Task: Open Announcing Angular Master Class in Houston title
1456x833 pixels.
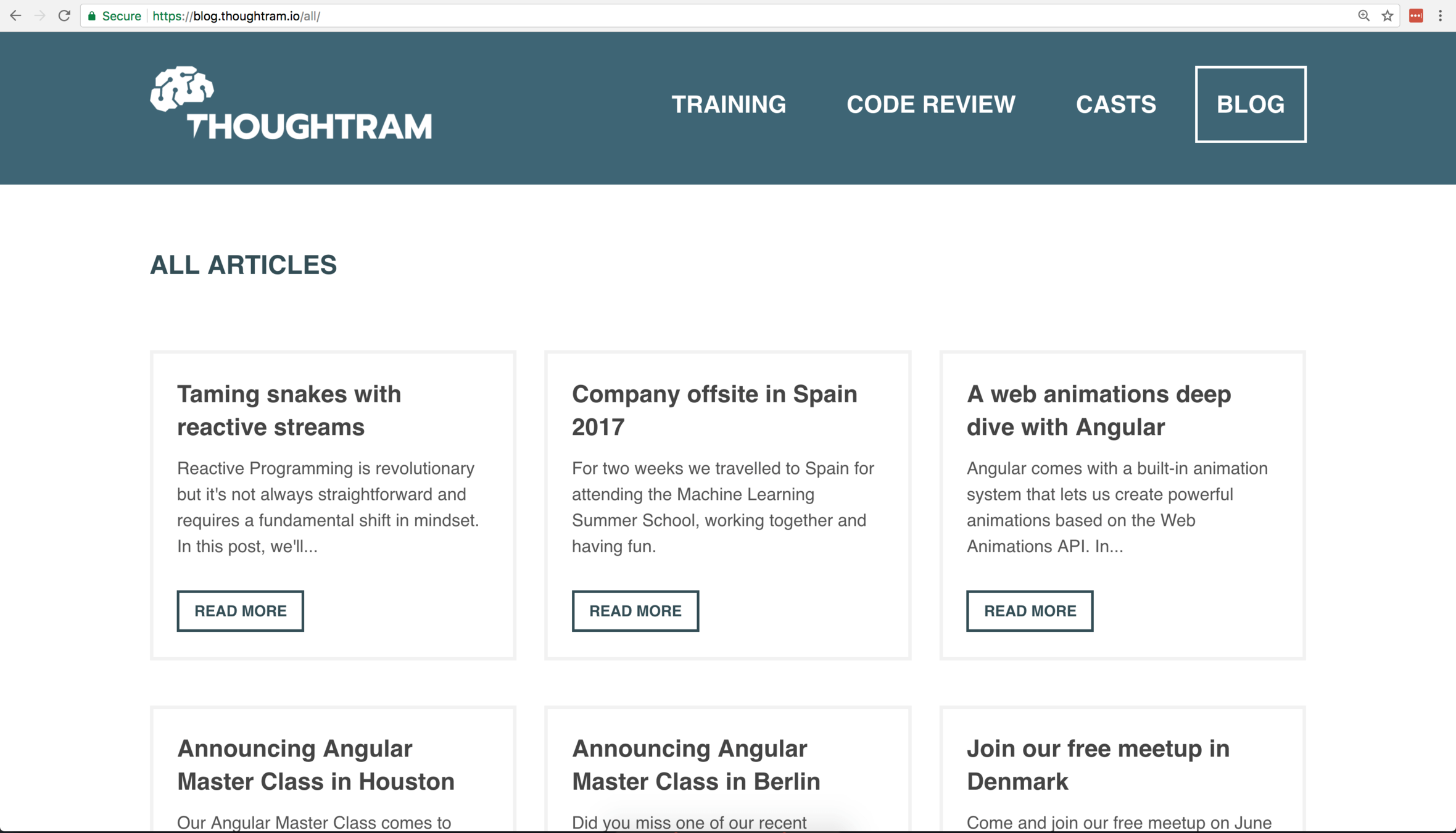Action: tap(315, 765)
